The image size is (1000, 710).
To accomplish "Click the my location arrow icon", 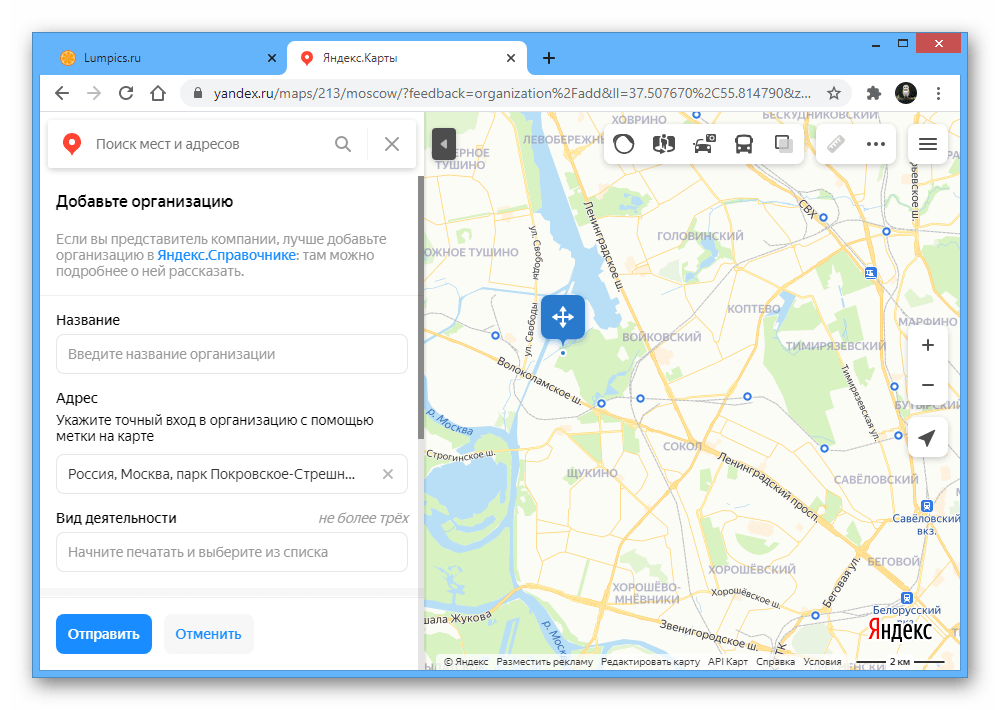I will pyautogui.click(x=927, y=438).
